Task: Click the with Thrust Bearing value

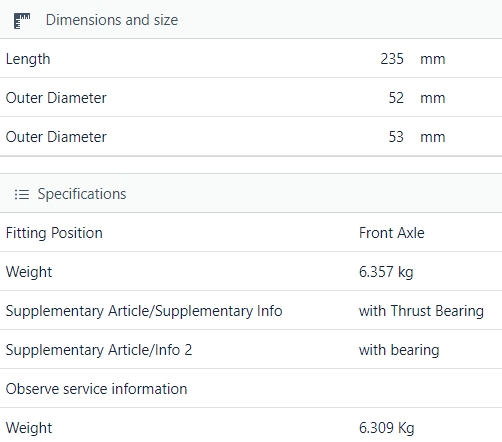Action: 421,311
